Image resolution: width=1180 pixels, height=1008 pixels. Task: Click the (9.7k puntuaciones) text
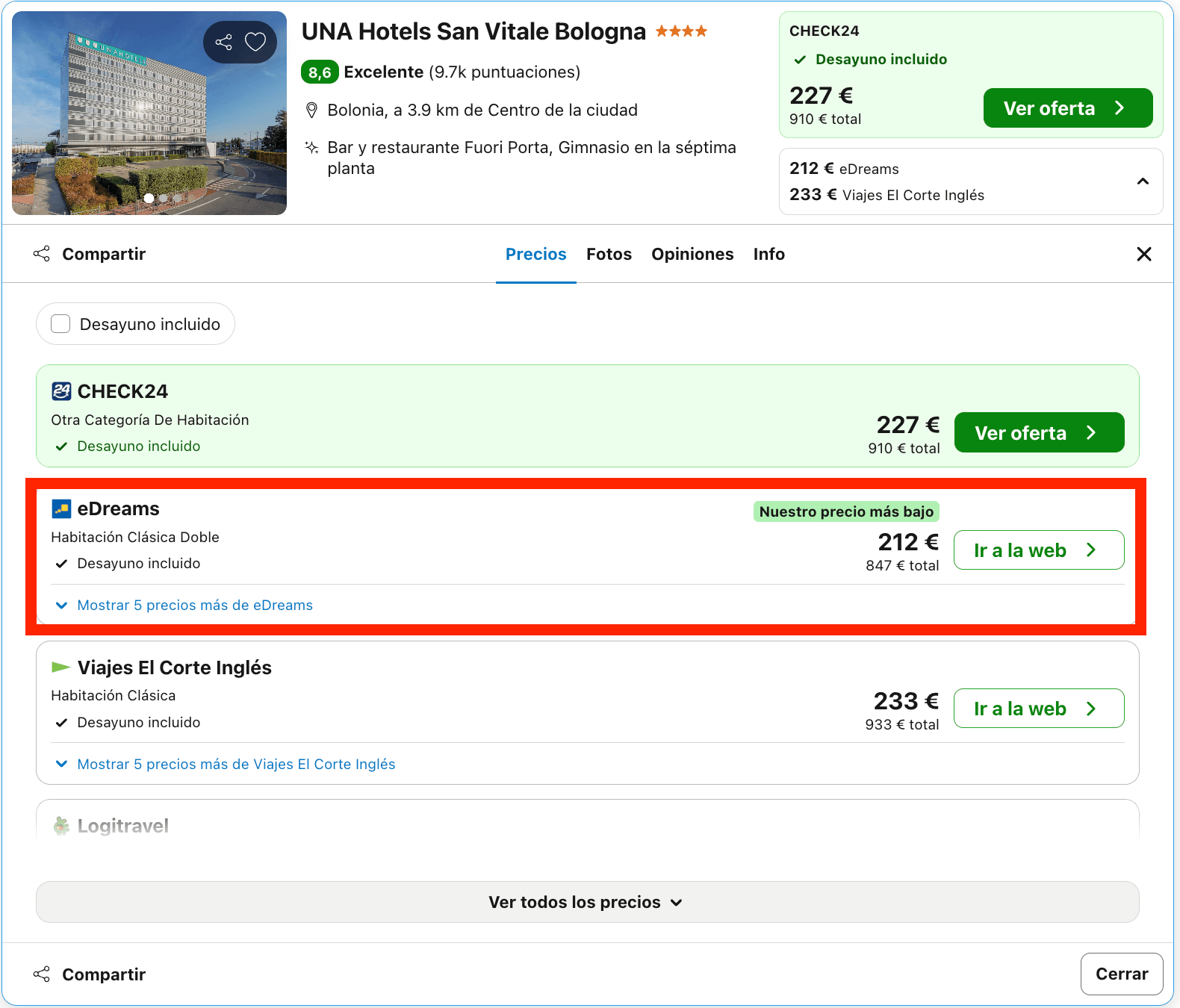[x=504, y=72]
